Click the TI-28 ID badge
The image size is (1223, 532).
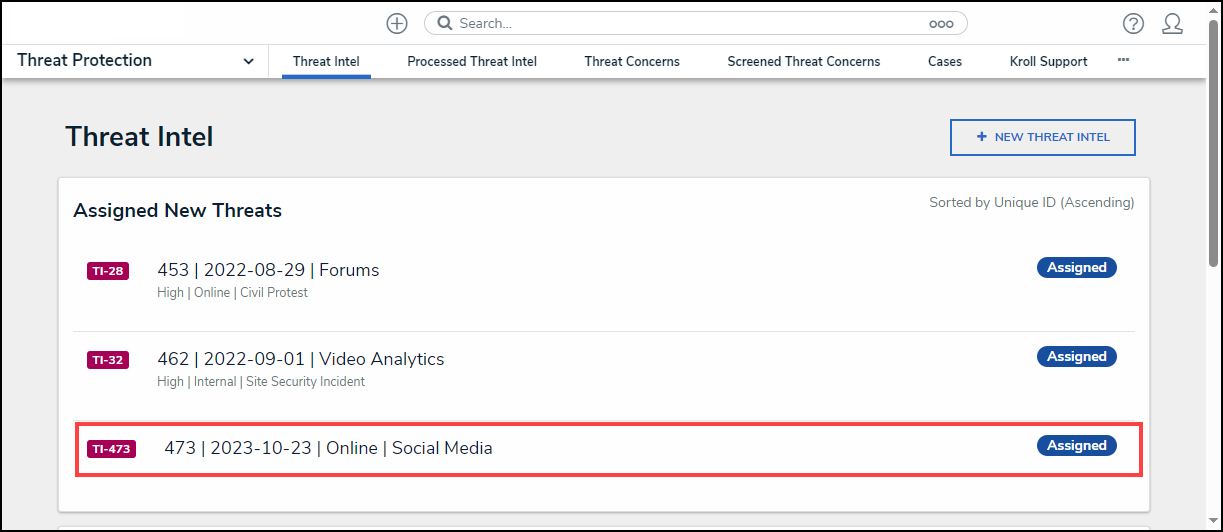tap(108, 271)
